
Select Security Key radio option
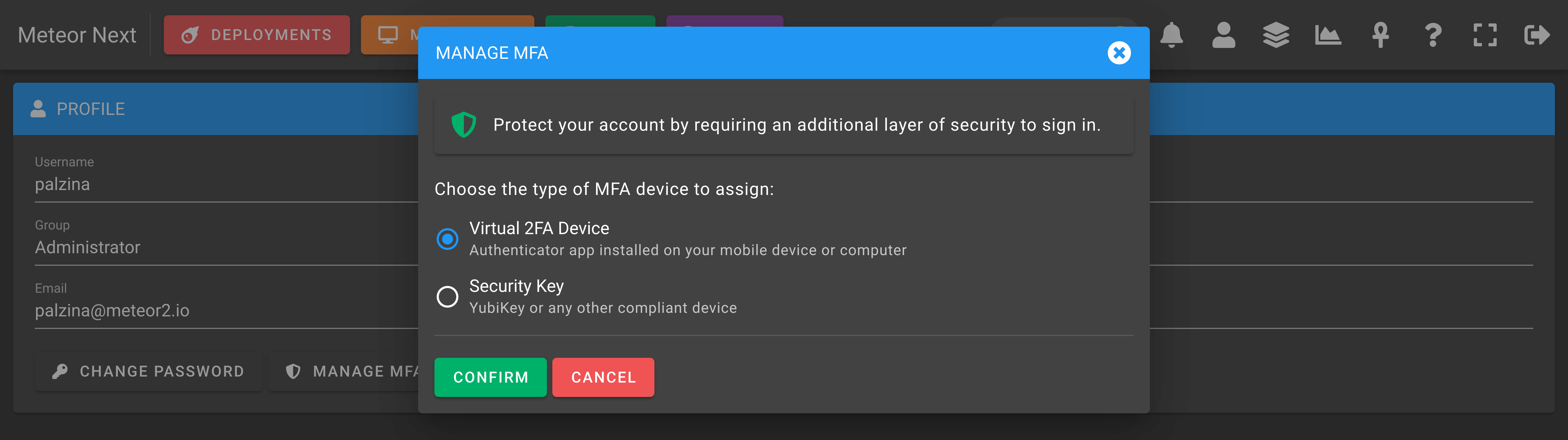(x=447, y=297)
